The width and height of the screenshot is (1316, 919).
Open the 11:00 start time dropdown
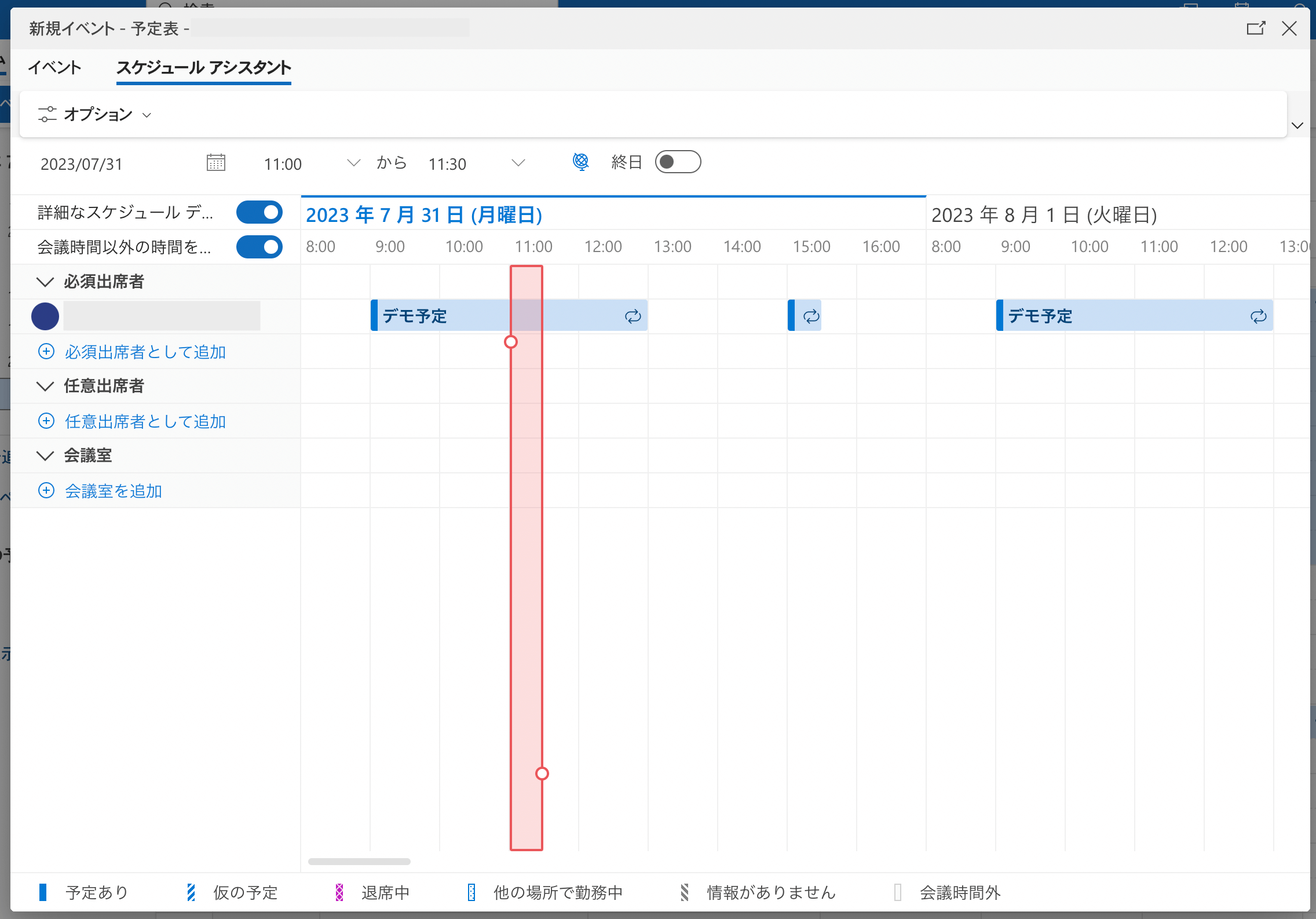click(x=353, y=163)
